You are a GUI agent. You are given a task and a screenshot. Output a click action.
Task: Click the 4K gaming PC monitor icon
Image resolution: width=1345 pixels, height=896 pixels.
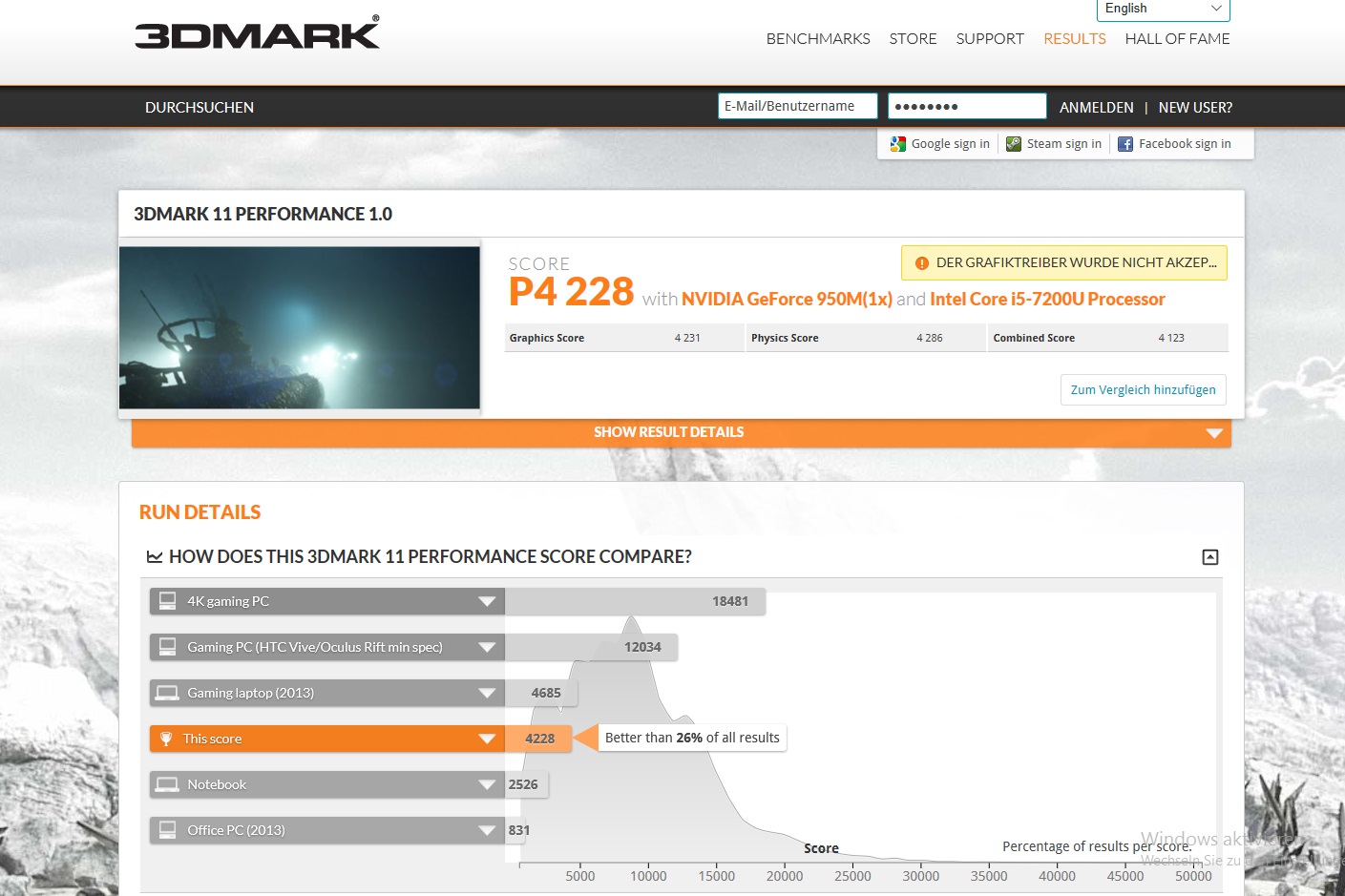(x=168, y=601)
